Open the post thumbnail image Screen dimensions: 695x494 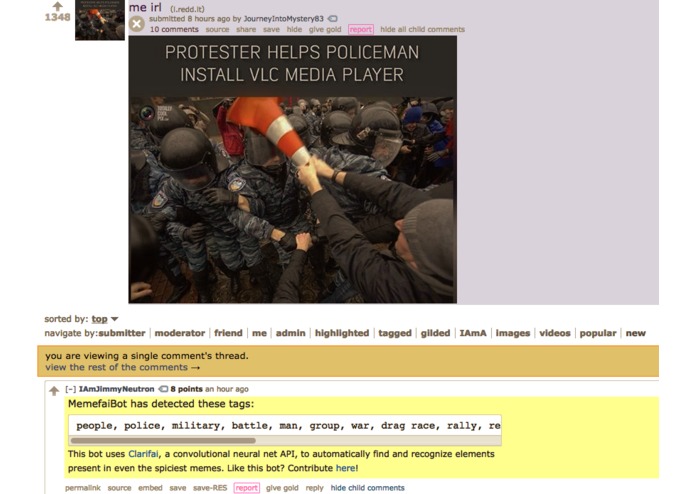pyautogui.click(x=100, y=20)
